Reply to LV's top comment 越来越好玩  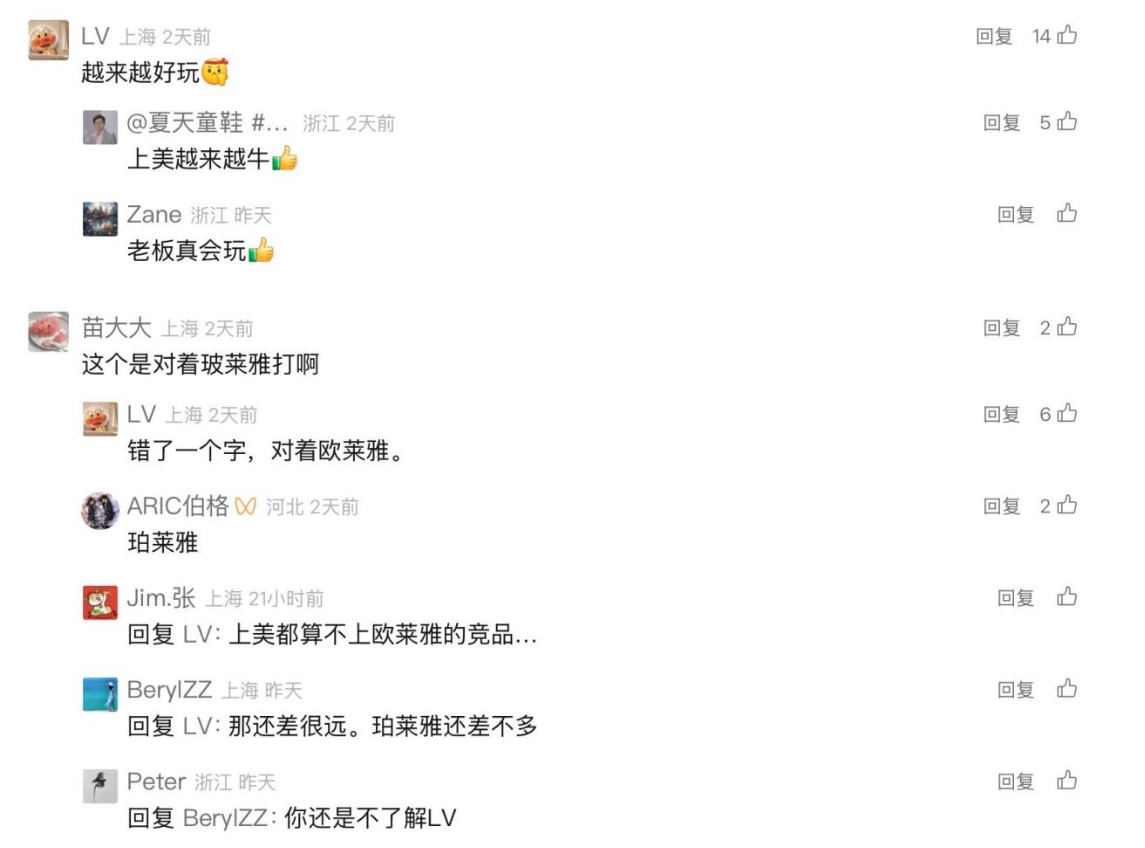[994, 36]
